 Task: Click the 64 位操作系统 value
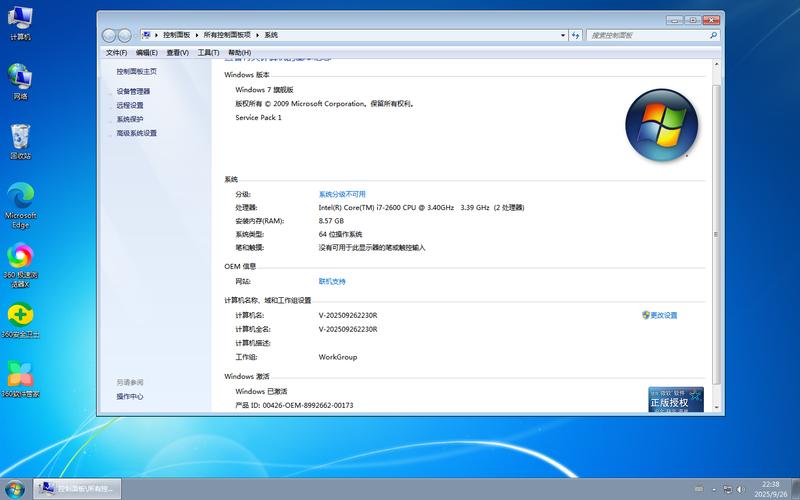(x=340, y=234)
